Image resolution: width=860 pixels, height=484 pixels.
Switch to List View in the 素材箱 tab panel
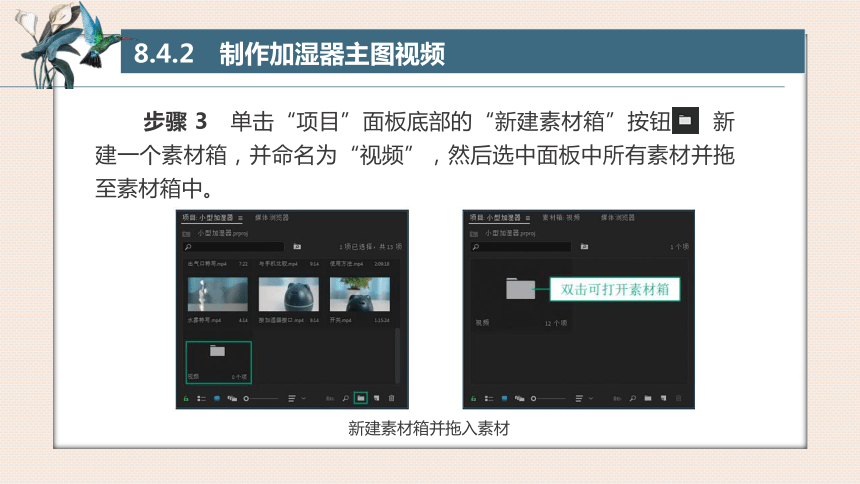489,398
